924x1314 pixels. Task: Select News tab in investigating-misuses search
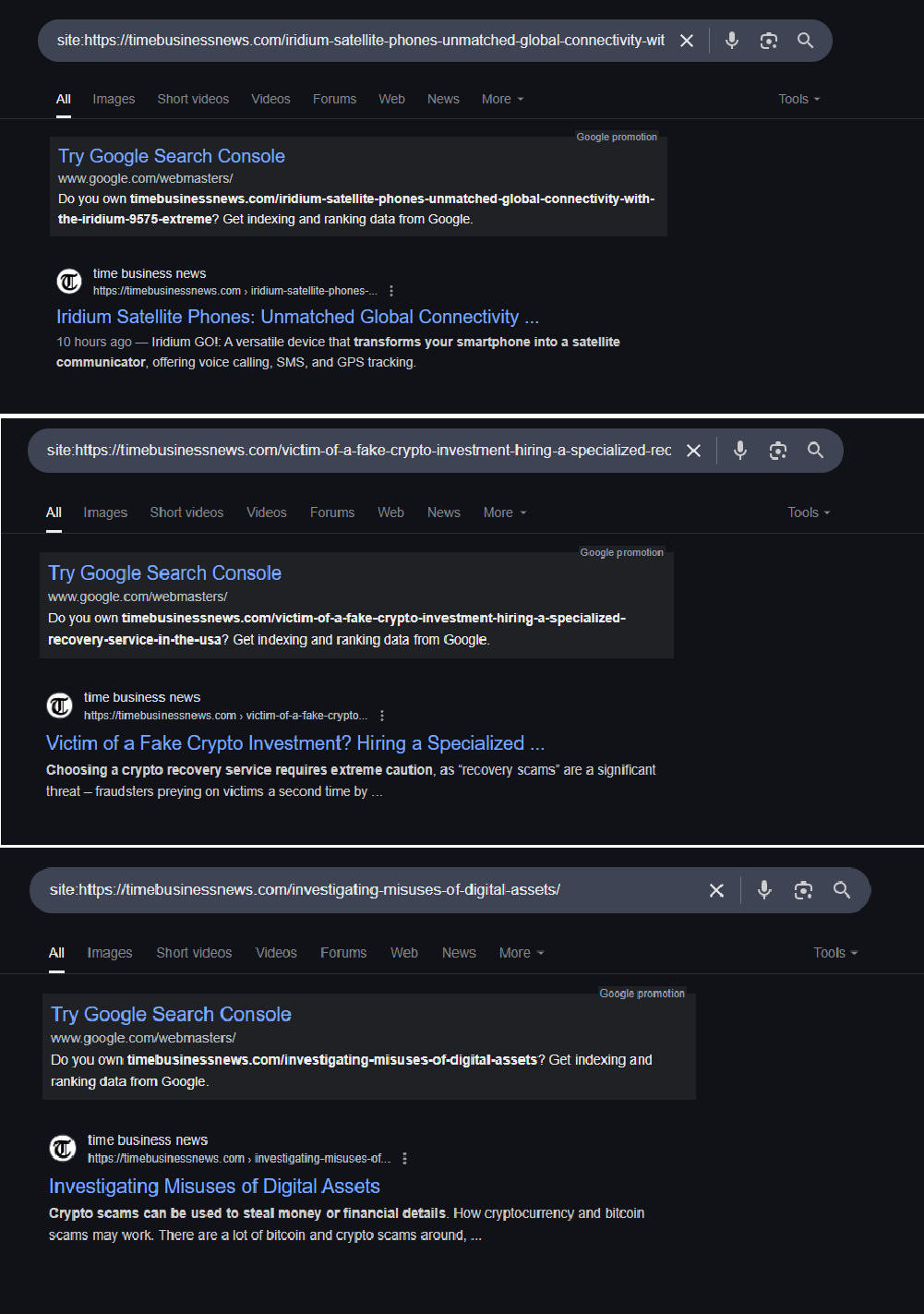point(459,953)
